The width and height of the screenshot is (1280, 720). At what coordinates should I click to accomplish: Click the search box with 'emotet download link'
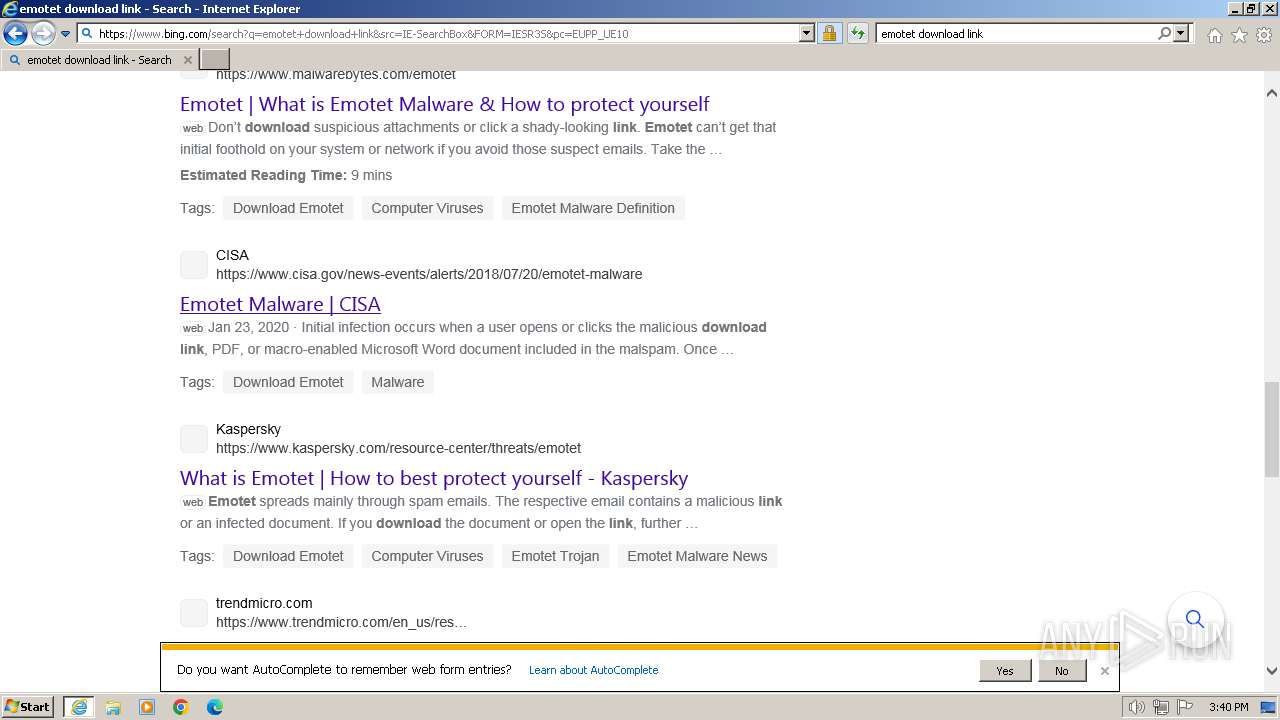[x=1015, y=33]
